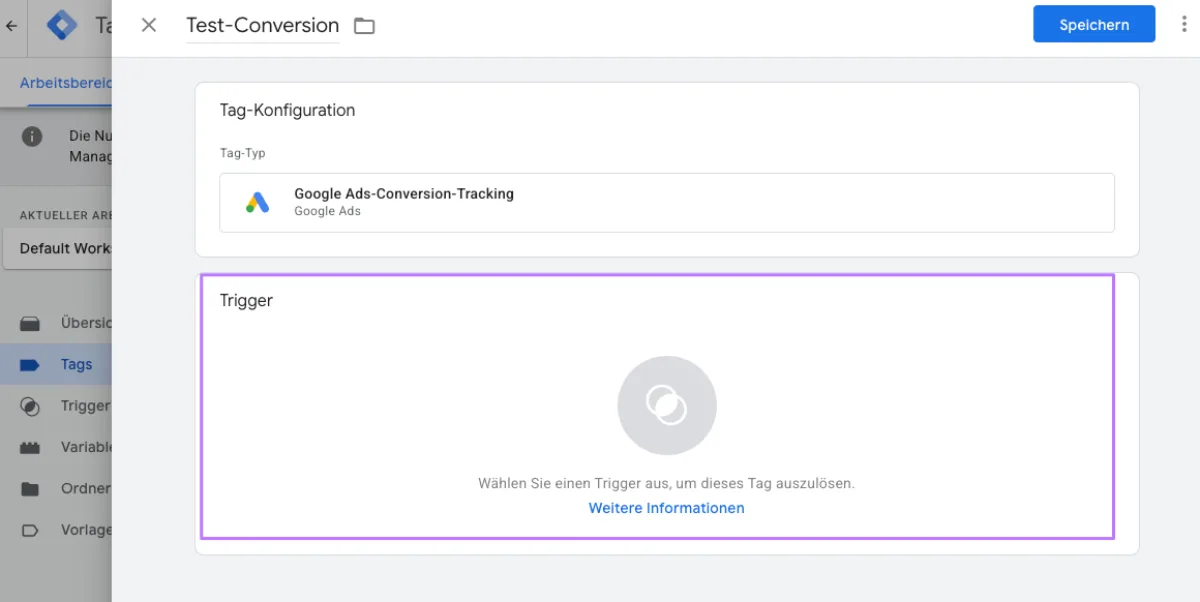Click the back arrow in the top bar

(12, 24)
